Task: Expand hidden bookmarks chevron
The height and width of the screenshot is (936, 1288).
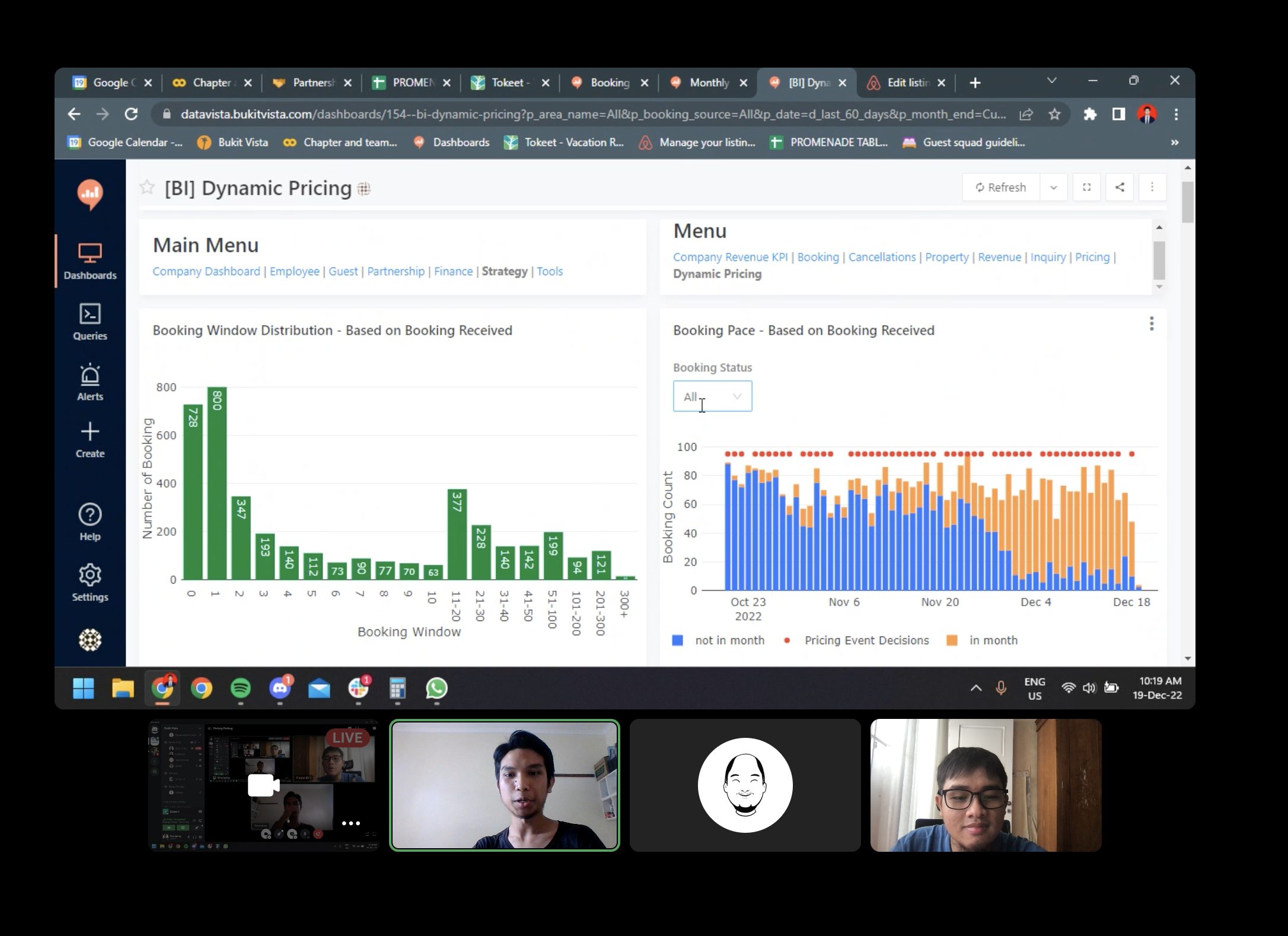Action: tap(1175, 142)
